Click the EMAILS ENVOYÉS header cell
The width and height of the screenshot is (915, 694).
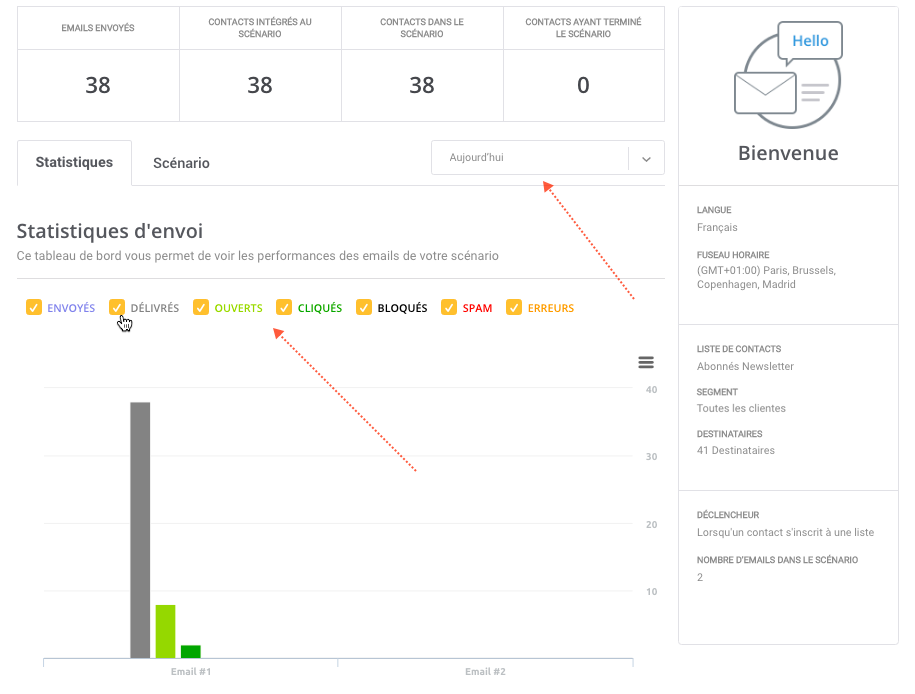point(98,28)
